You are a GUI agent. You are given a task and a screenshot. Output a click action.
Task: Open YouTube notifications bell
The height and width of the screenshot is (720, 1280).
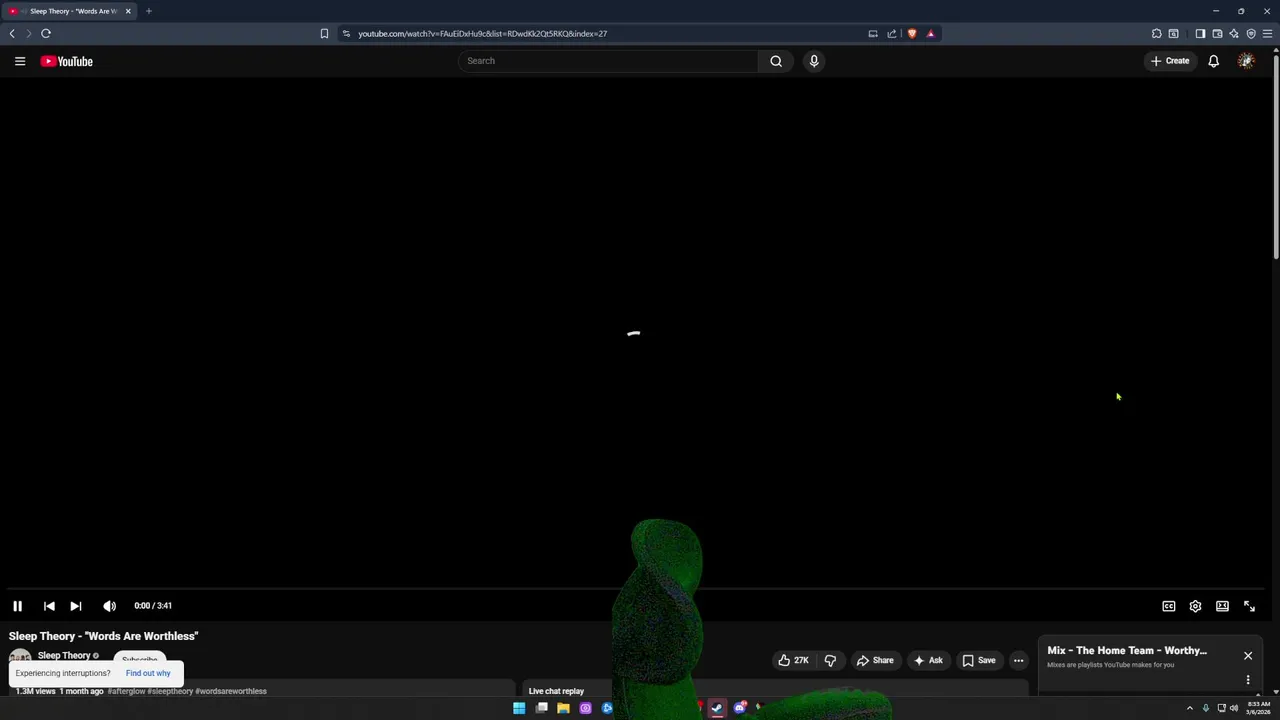1213,61
